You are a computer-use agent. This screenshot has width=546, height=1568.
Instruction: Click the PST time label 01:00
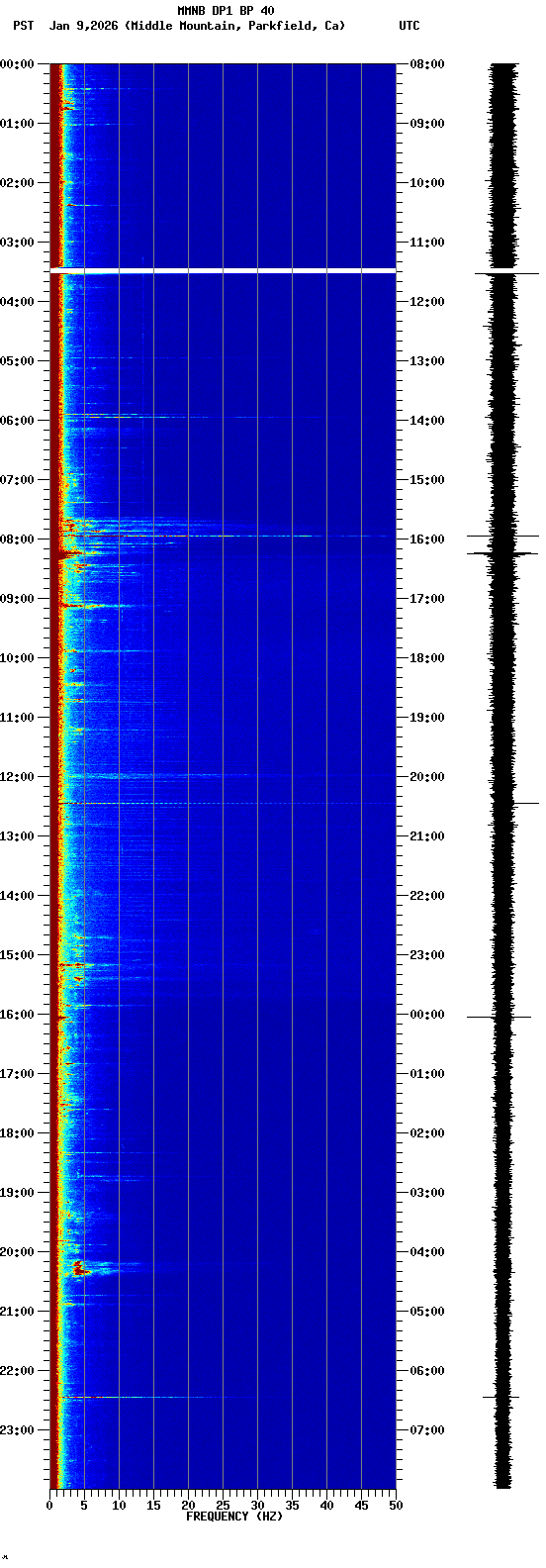point(18,124)
